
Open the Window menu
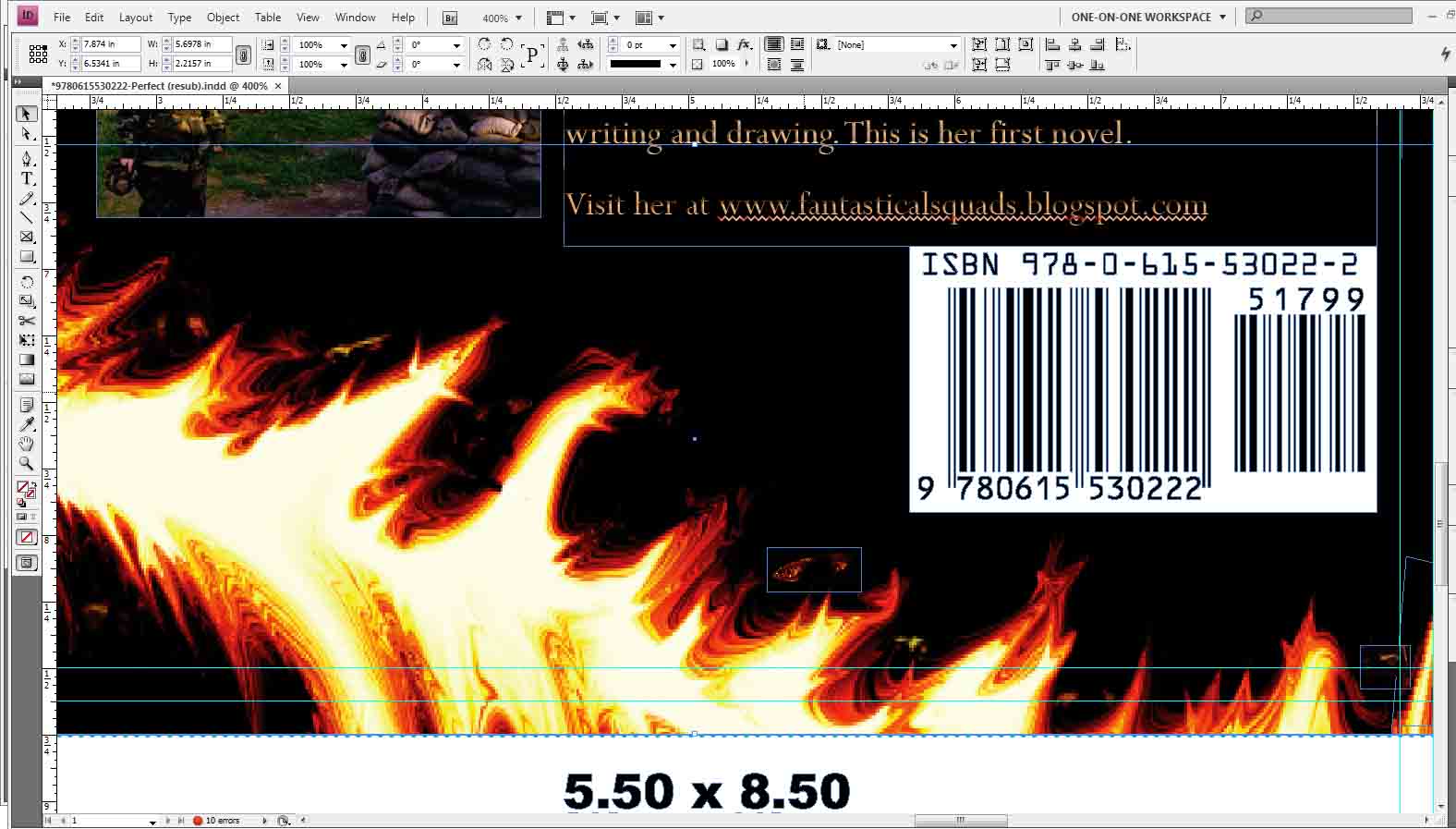(355, 17)
